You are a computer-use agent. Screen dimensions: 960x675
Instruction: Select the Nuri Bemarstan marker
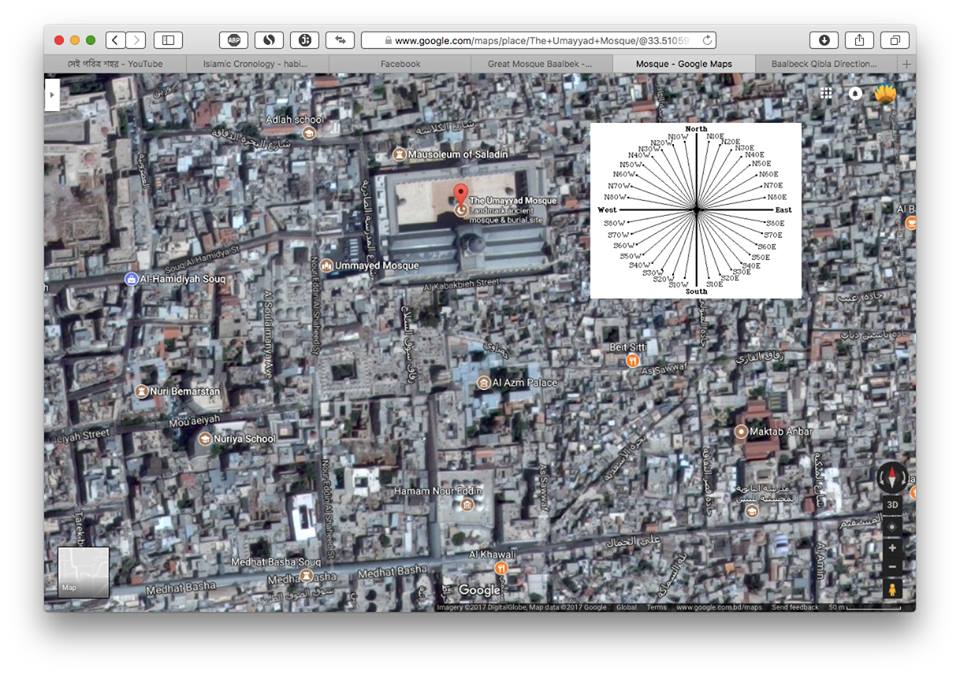(142, 391)
